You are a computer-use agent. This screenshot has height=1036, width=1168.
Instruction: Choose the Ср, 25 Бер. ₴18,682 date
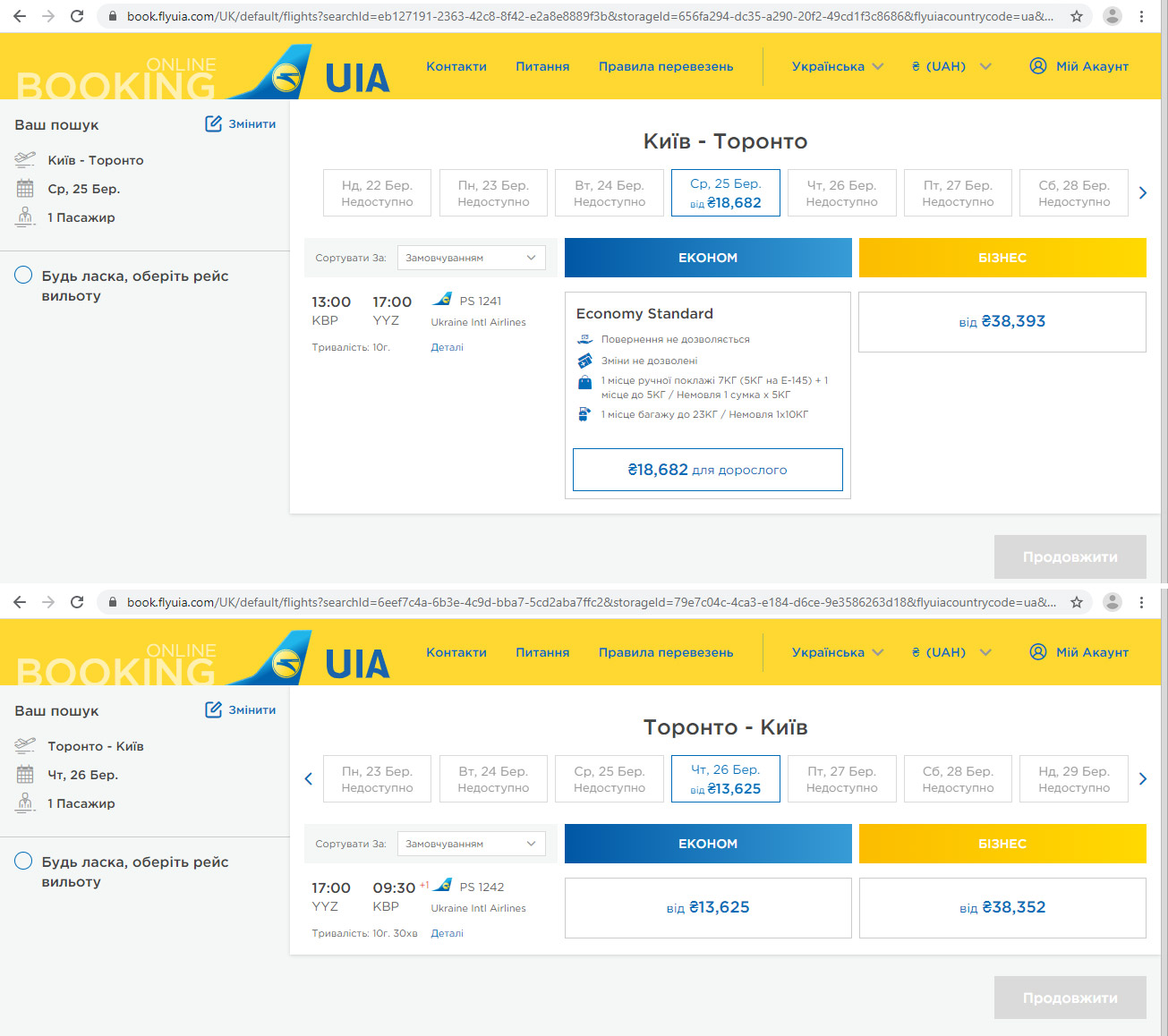point(725,192)
